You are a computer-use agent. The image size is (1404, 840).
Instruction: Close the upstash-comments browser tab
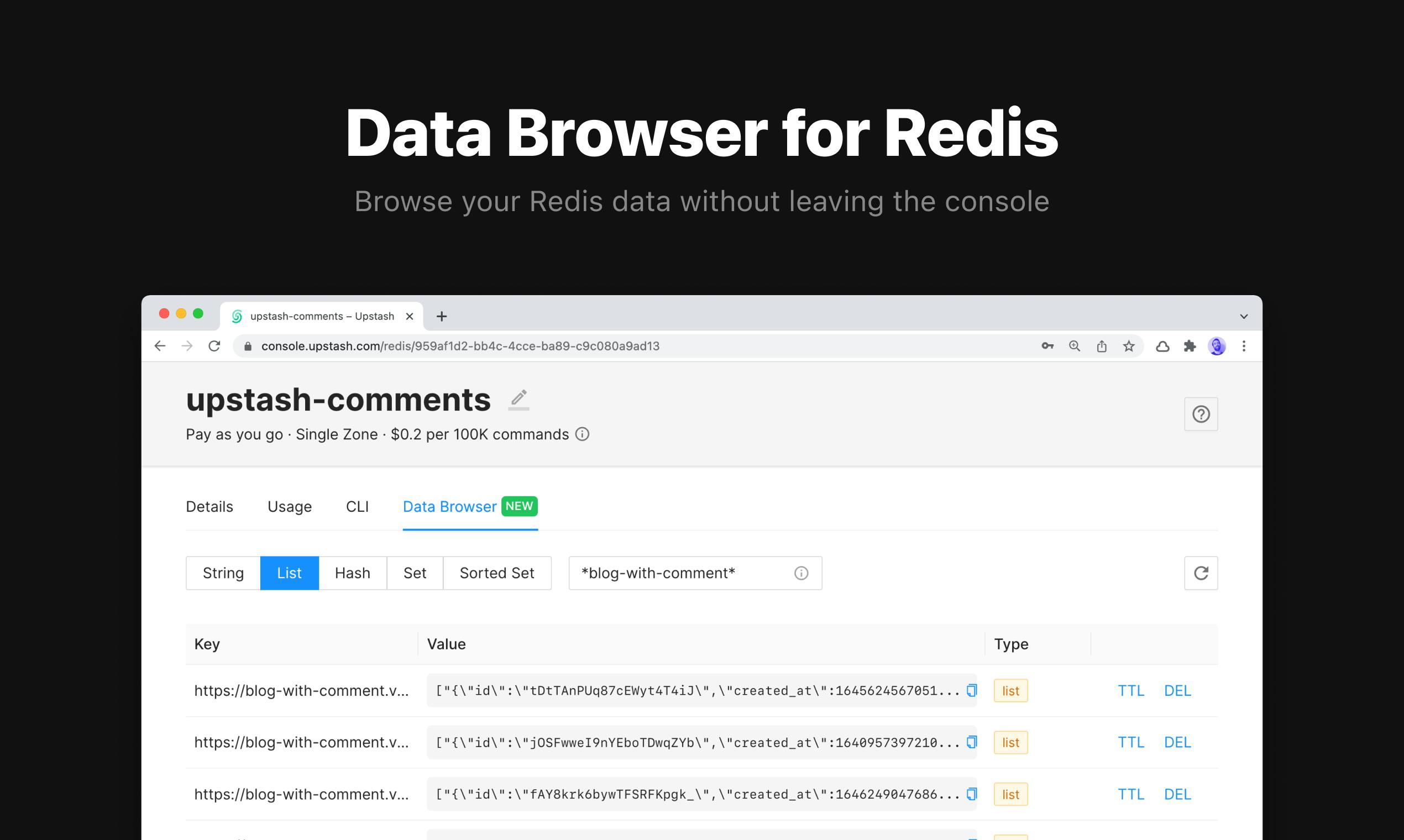point(410,317)
